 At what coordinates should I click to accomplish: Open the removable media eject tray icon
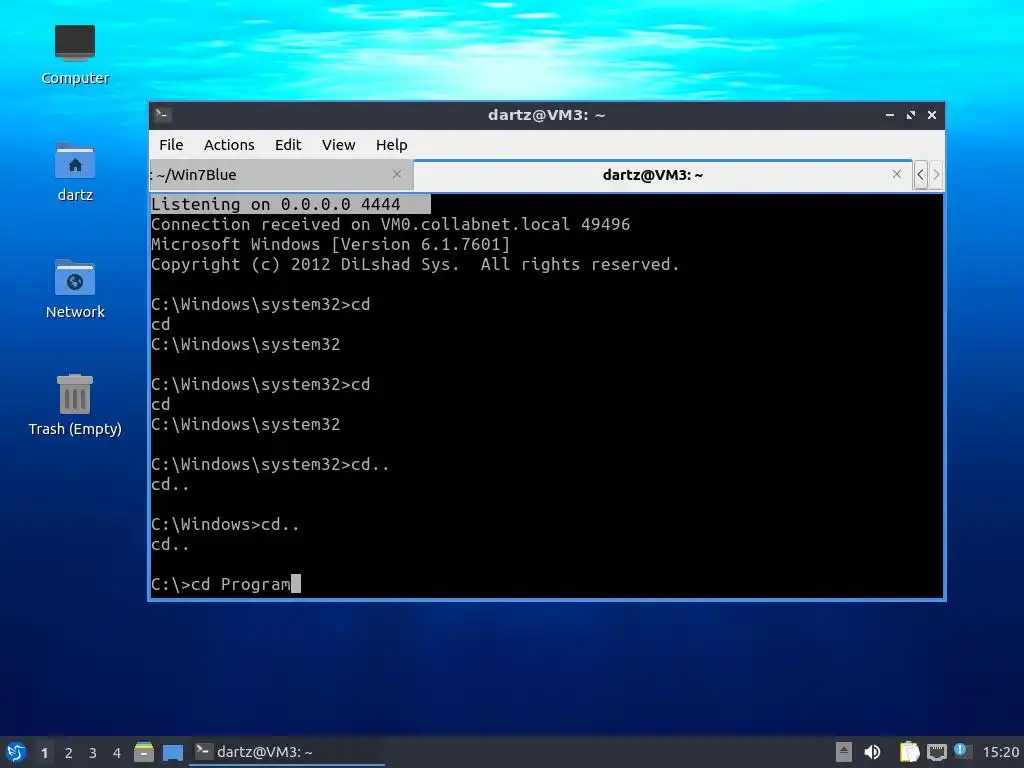point(844,752)
